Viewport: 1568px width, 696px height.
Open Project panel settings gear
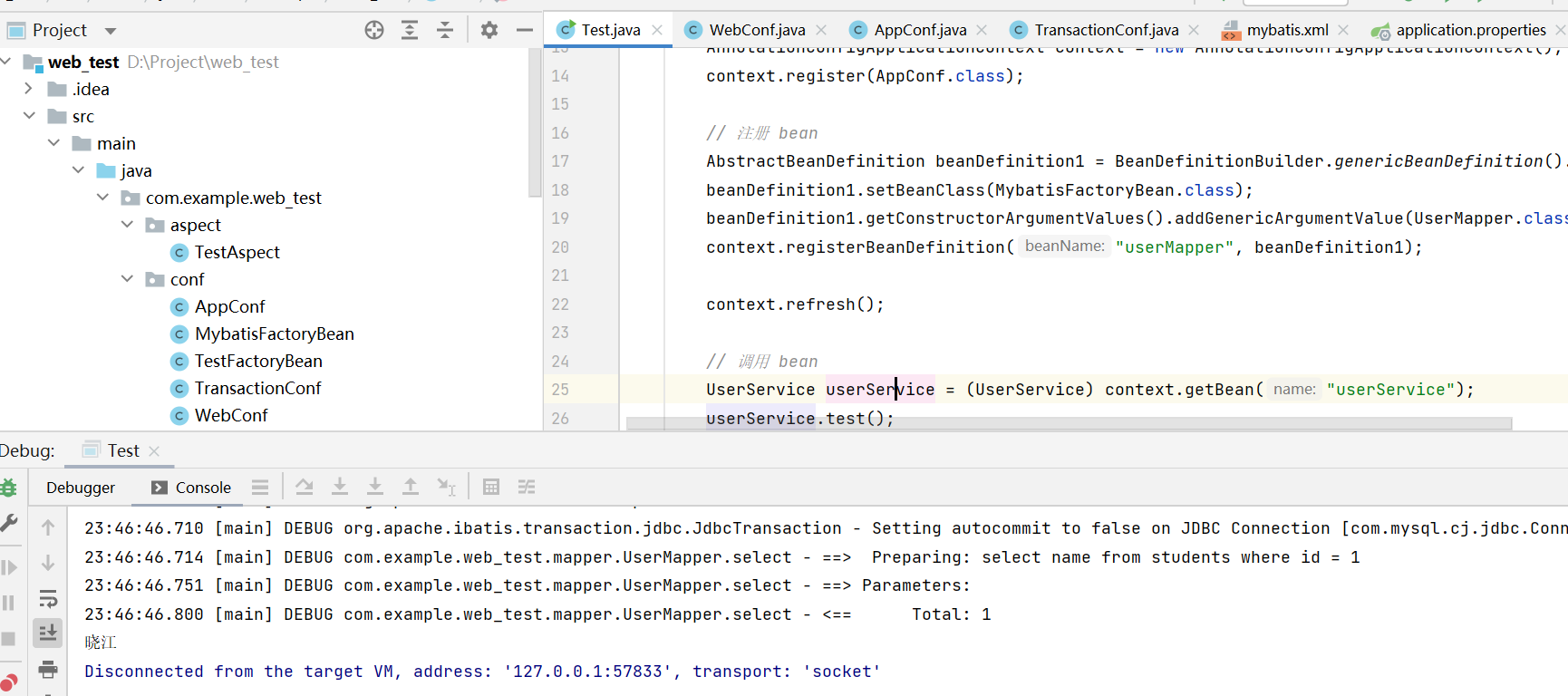point(489,30)
